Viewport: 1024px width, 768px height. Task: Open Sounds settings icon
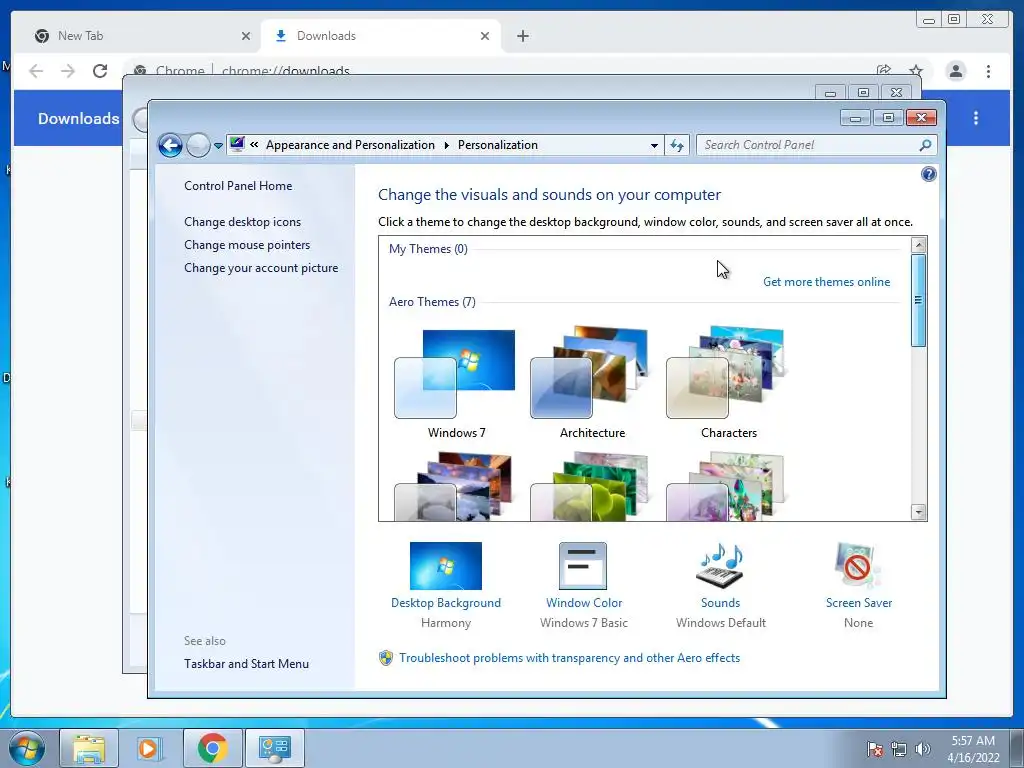click(720, 566)
